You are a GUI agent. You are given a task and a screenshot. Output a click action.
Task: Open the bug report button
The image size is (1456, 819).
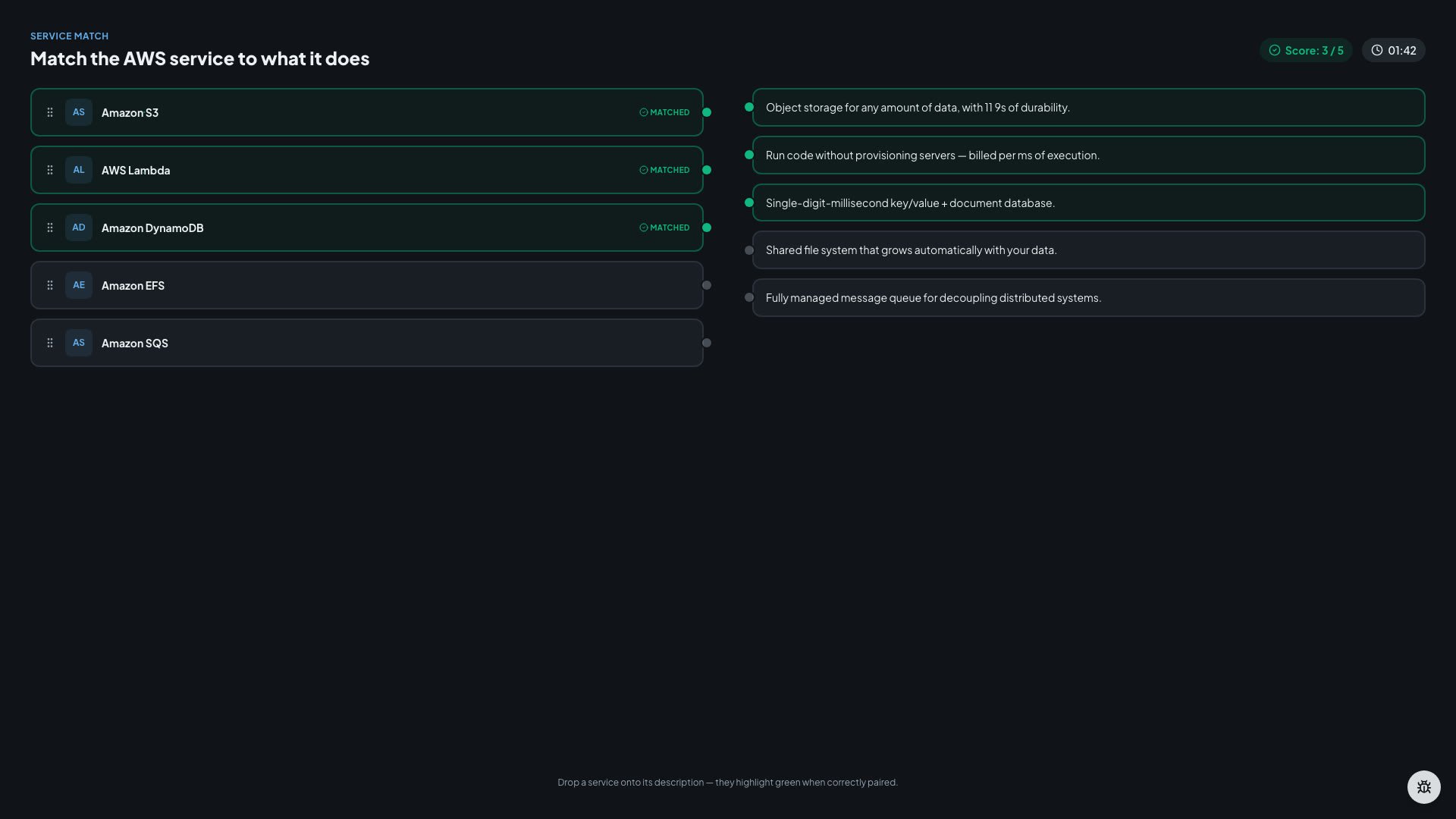[x=1423, y=787]
